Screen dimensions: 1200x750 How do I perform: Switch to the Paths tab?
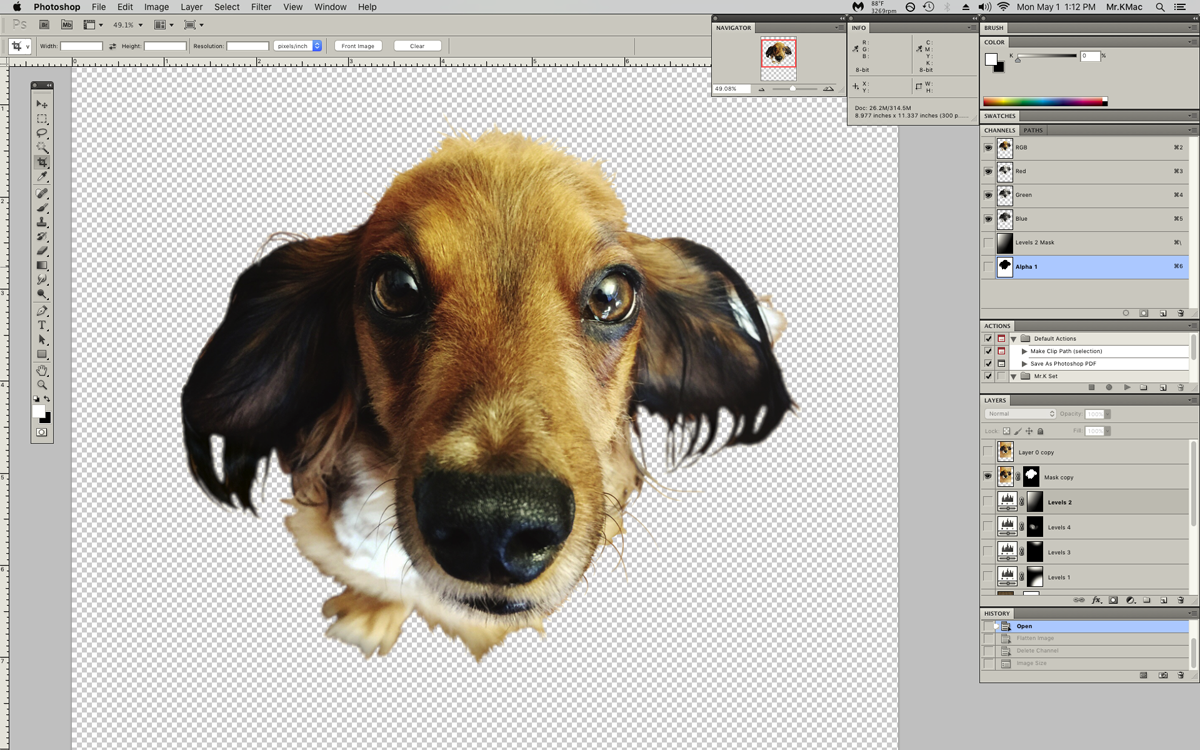pyautogui.click(x=1033, y=130)
